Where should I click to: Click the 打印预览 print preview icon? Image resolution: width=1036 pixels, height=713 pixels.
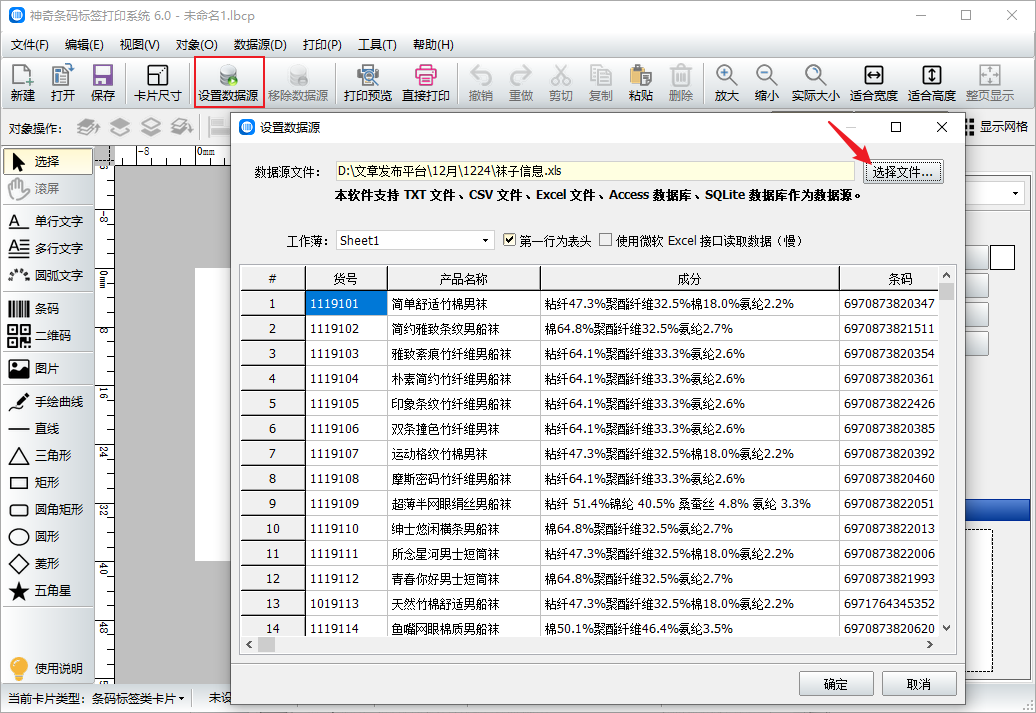click(x=367, y=82)
